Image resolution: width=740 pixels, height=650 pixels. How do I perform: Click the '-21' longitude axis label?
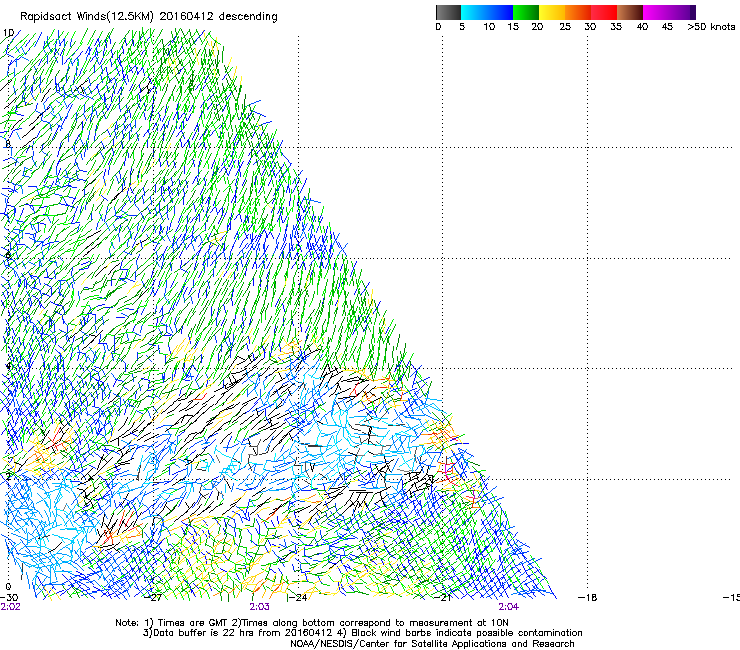443,598
